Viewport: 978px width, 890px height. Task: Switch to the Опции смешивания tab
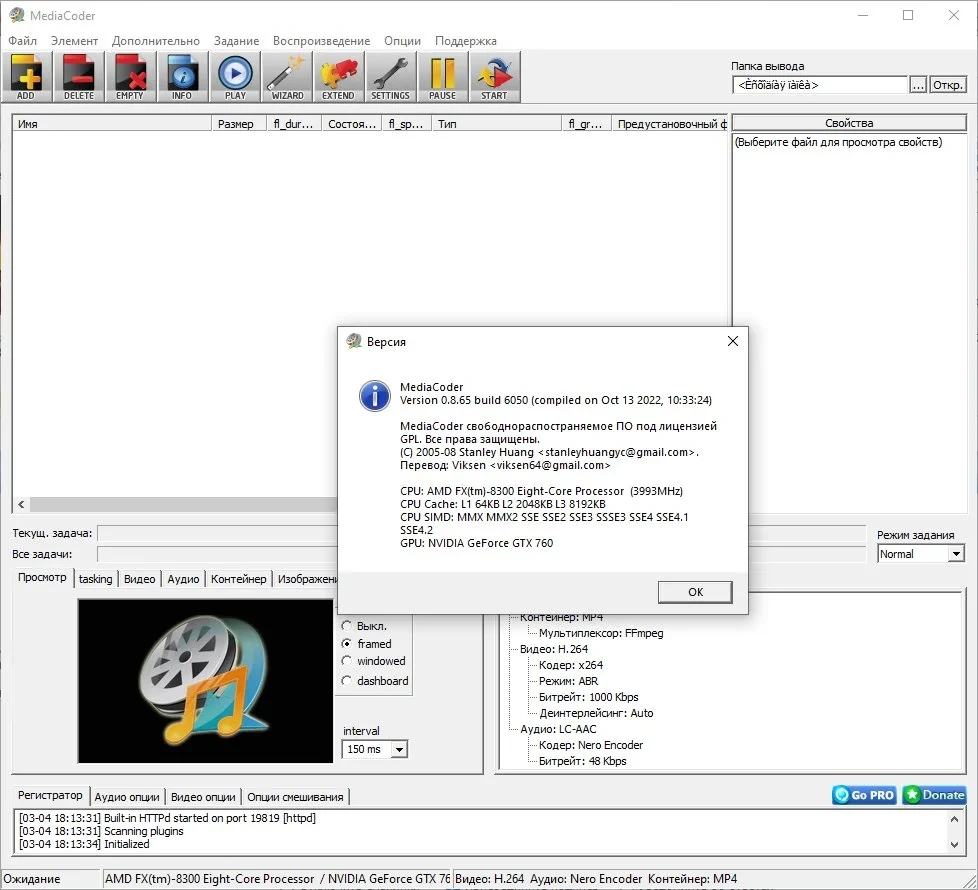click(x=296, y=797)
